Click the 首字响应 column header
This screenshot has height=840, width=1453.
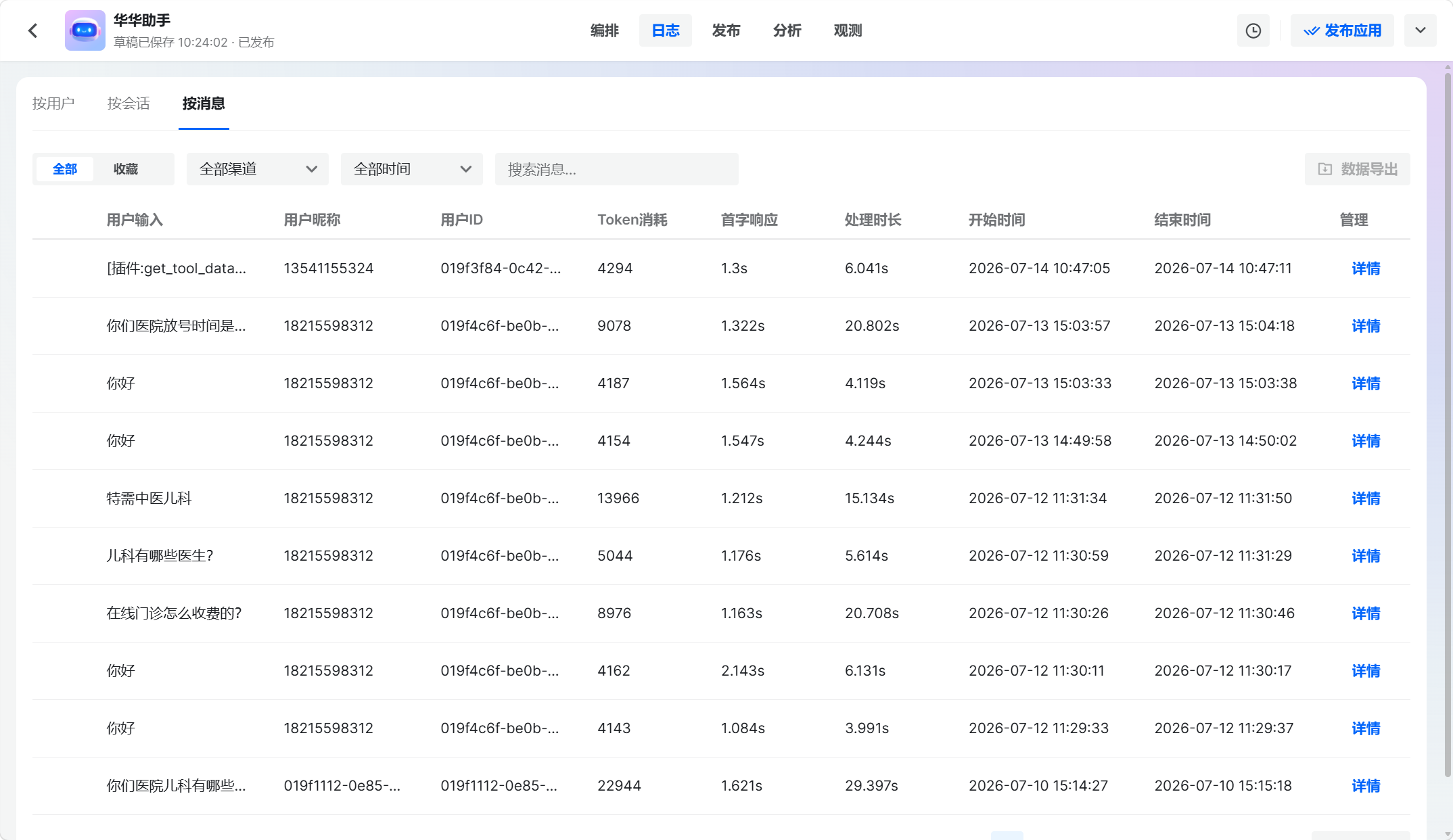pyautogui.click(x=749, y=220)
